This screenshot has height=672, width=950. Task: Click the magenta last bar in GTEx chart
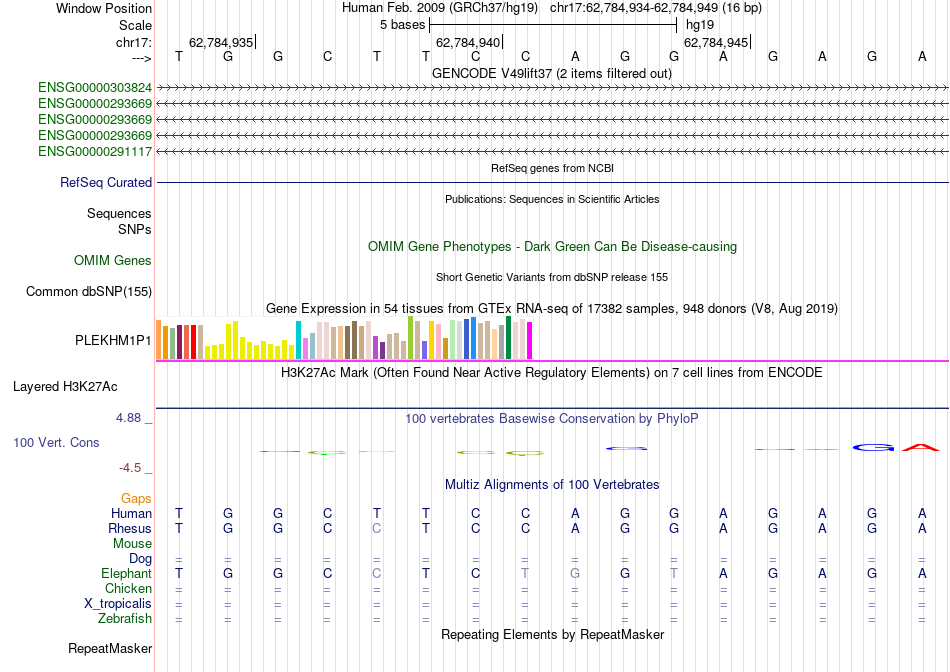[530, 341]
